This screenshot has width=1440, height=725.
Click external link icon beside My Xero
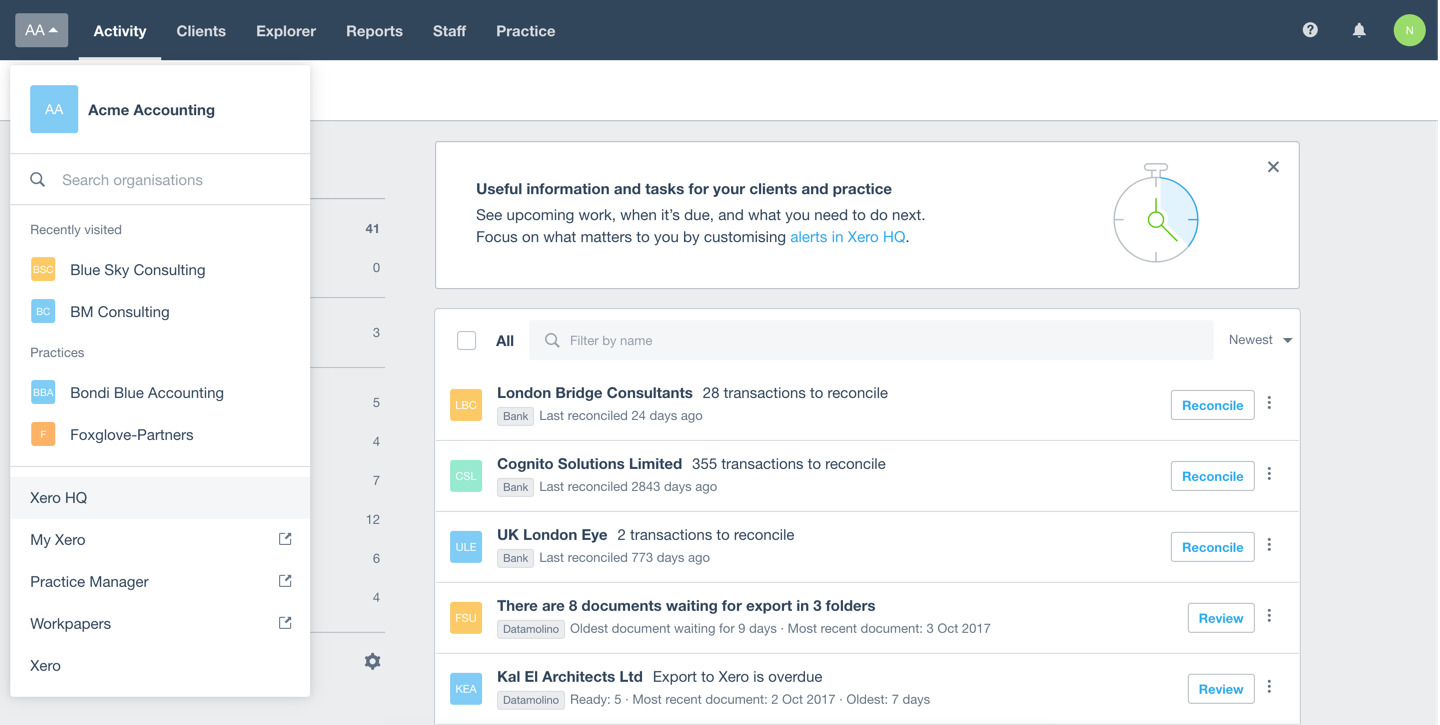[285, 539]
